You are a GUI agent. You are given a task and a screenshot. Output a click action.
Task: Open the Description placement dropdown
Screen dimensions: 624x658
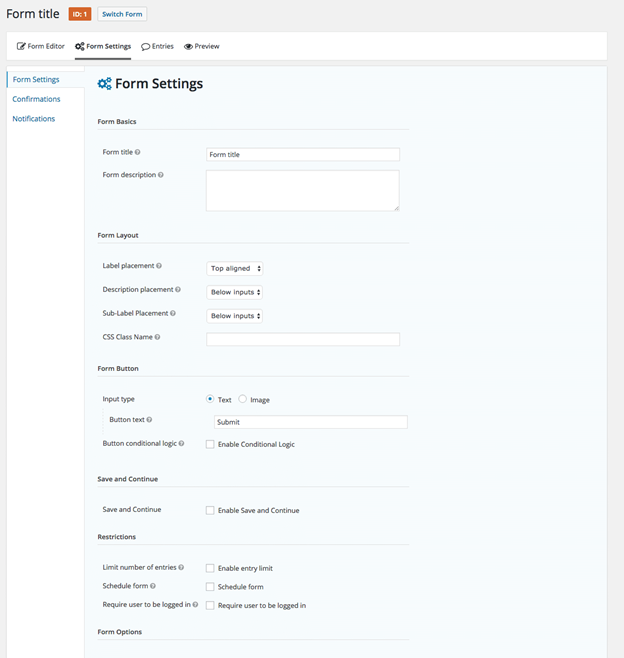point(235,292)
